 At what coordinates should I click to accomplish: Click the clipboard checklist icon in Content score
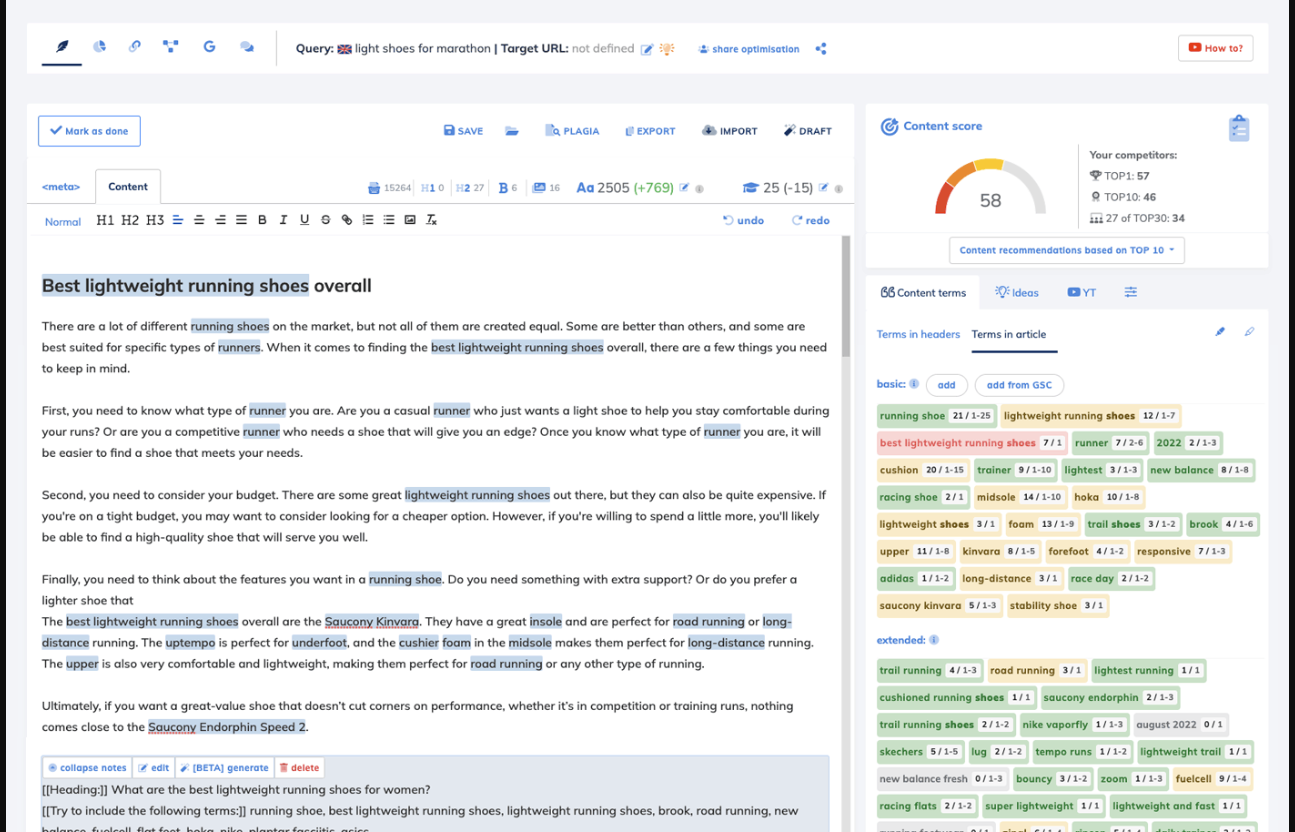click(x=1238, y=128)
